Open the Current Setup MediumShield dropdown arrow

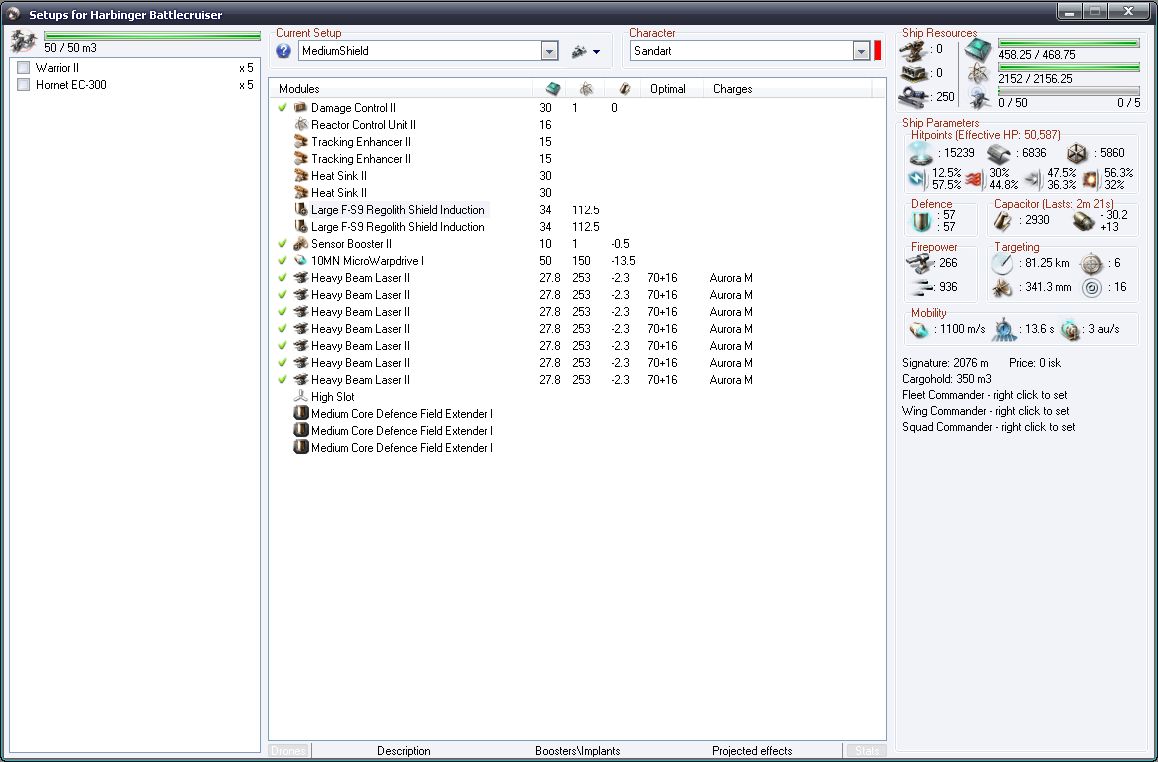pos(549,51)
